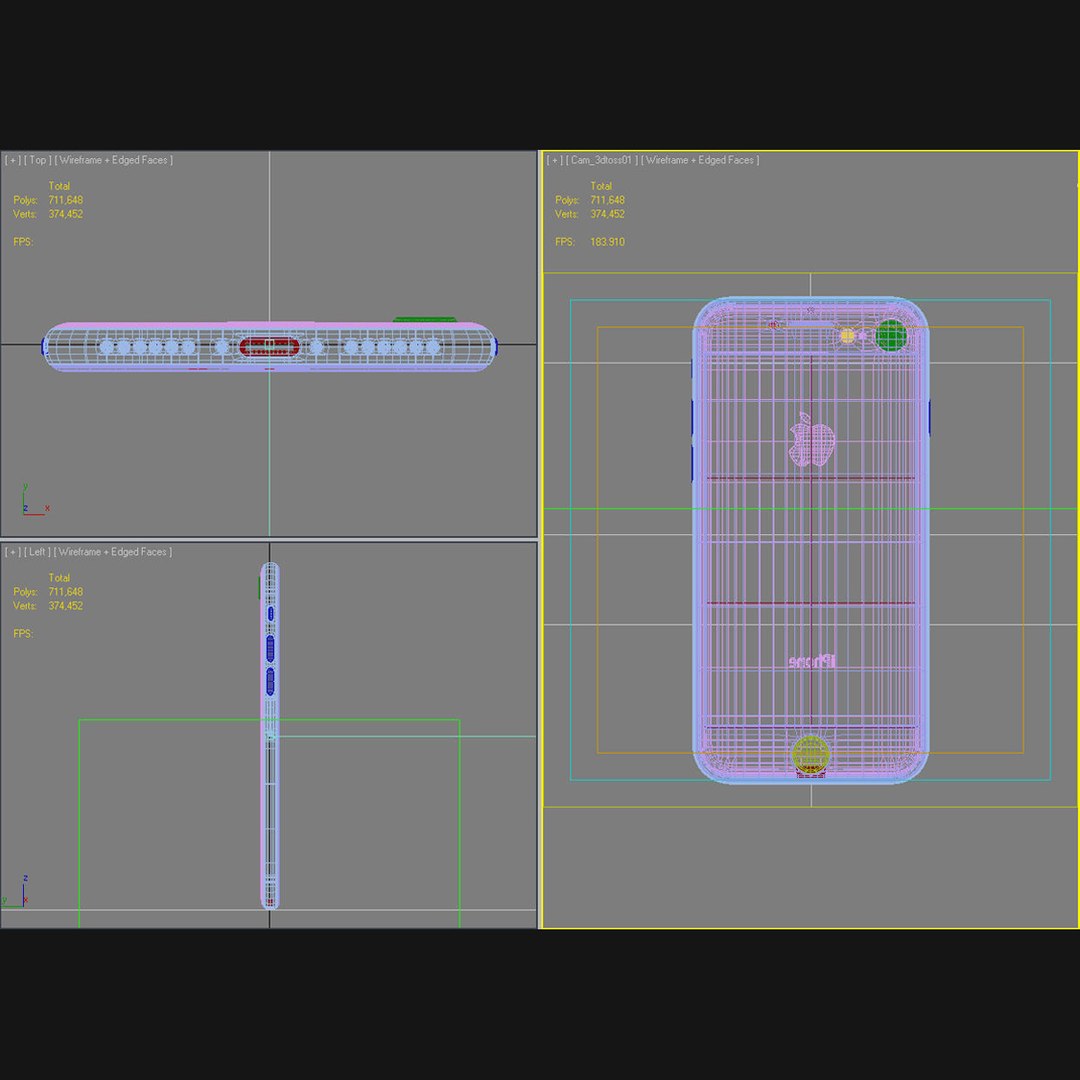The height and width of the screenshot is (1080, 1080).
Task: Open Top viewport's Wireframe + Edged Faces shading menu
Action: click(114, 160)
